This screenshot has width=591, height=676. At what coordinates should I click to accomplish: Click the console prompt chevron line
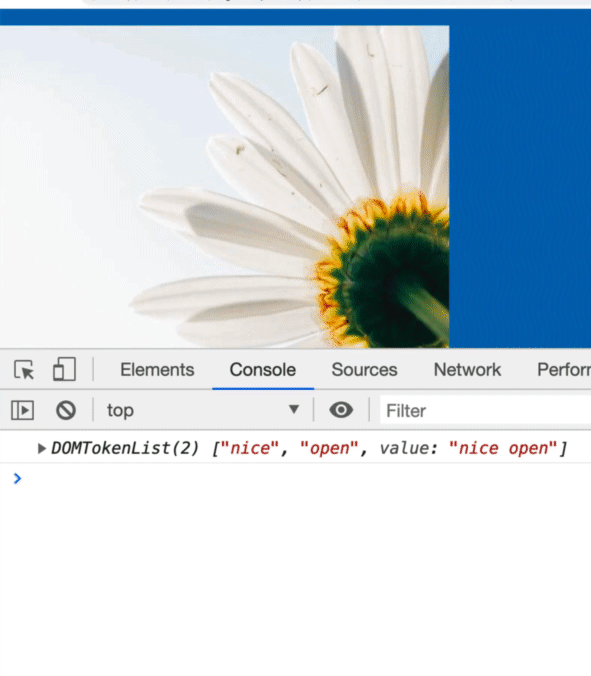(x=295, y=478)
